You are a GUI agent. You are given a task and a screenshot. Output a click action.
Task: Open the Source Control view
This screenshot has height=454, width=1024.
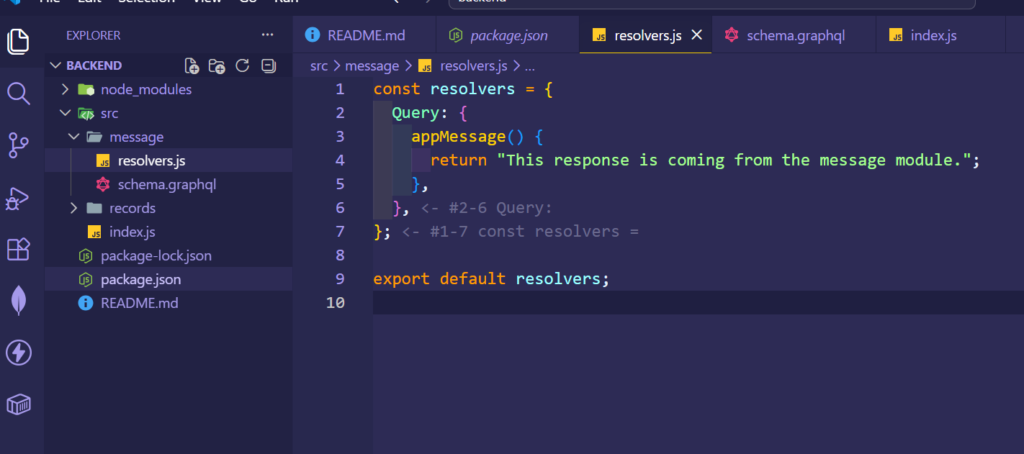18,145
